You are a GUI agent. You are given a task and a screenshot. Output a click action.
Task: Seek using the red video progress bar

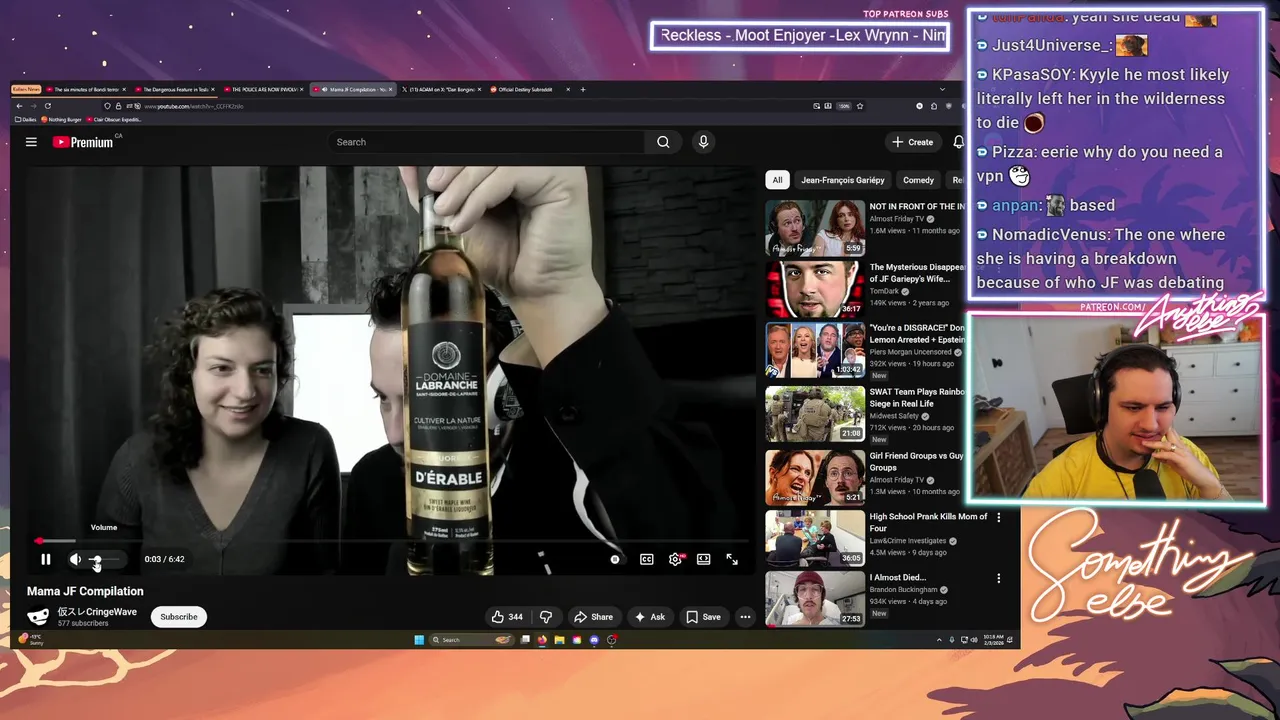390,541
